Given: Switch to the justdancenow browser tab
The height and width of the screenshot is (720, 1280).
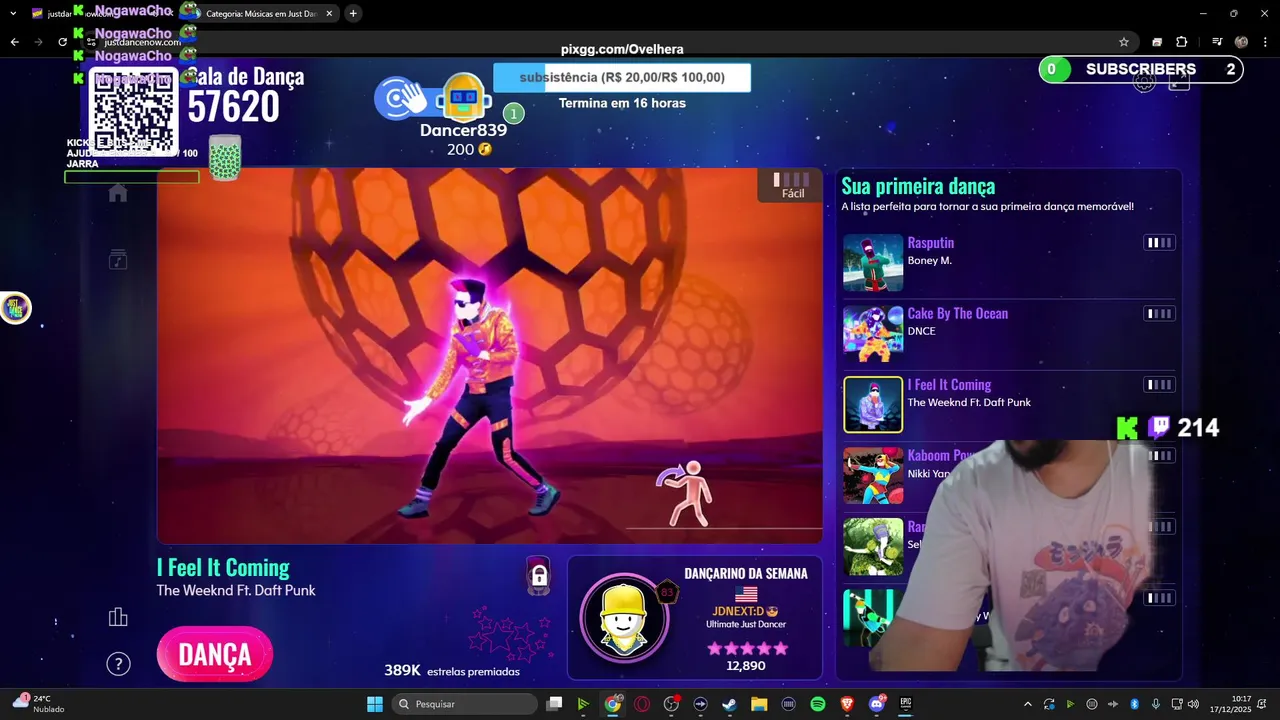Looking at the screenshot, I should (x=100, y=14).
